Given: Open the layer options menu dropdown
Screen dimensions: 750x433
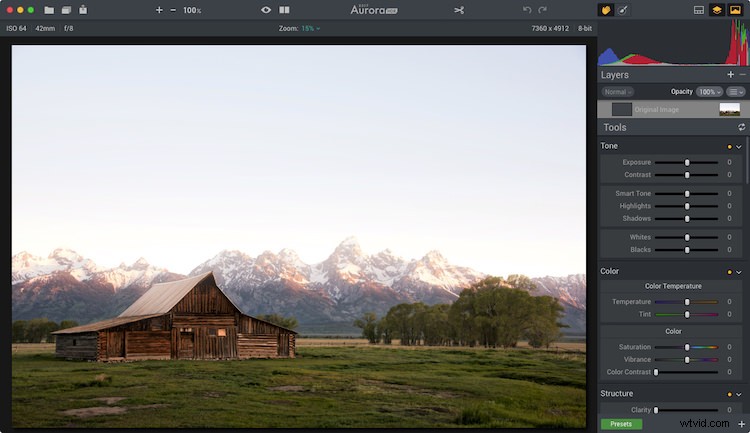Looking at the screenshot, I should coord(736,92).
